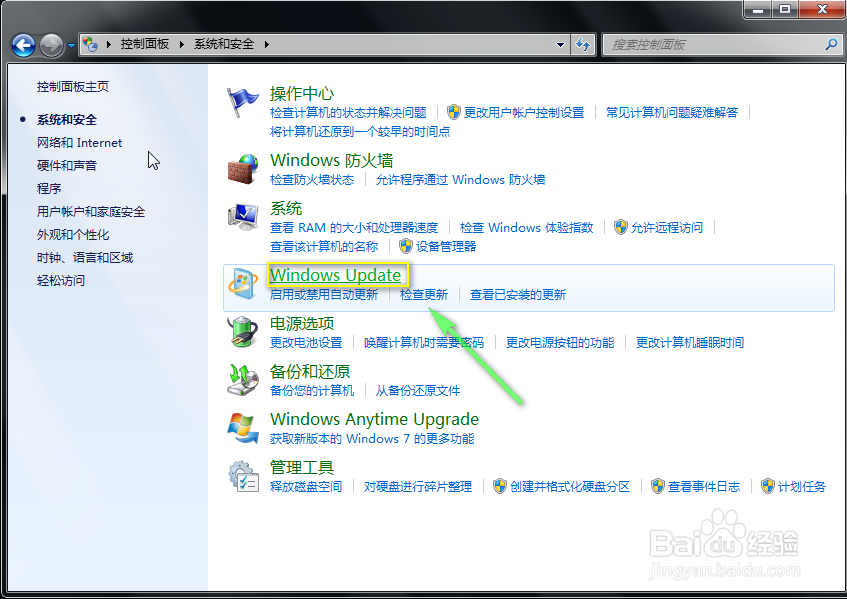Open 轻松访问 category
This screenshot has width=847, height=599.
[x=60, y=280]
